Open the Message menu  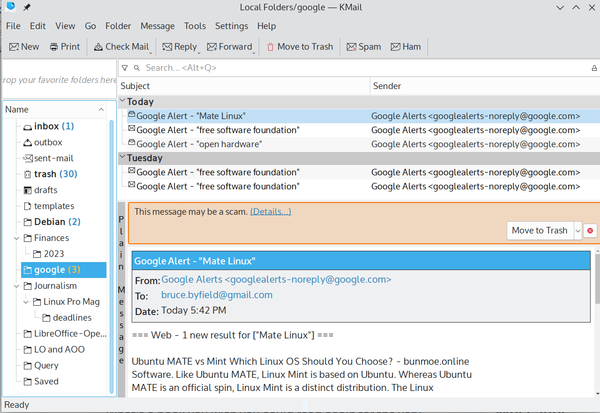point(157,26)
